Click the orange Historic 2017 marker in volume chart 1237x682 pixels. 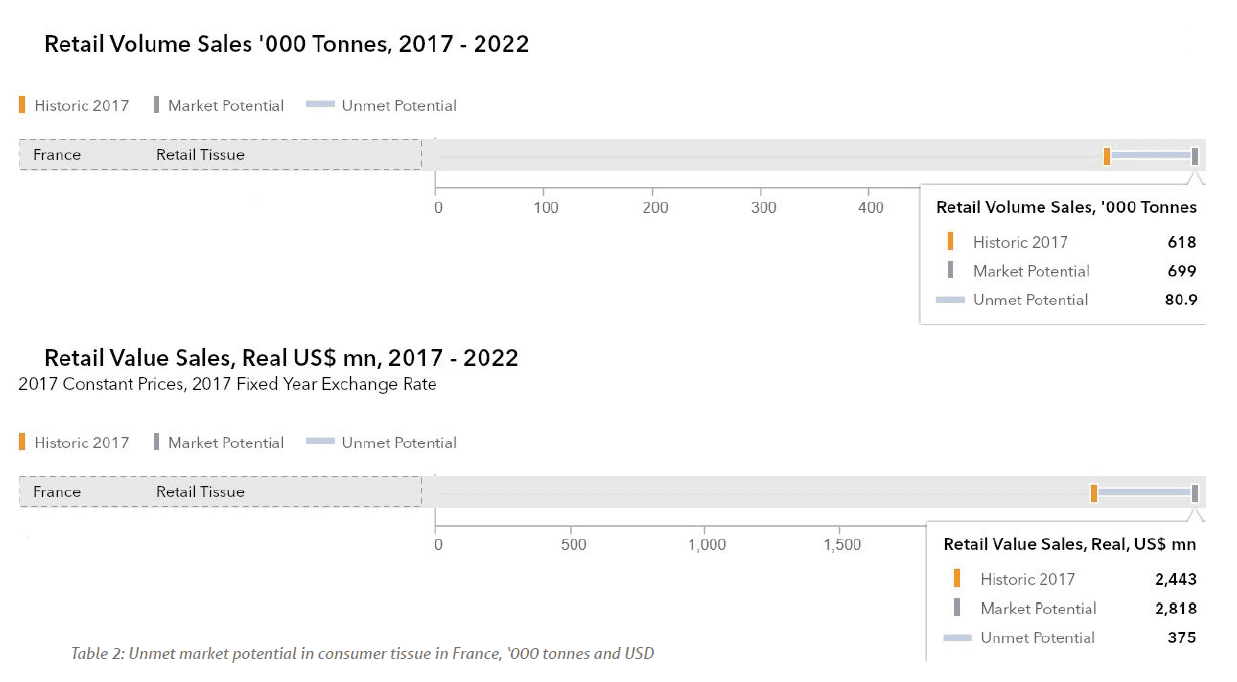(x=1107, y=156)
